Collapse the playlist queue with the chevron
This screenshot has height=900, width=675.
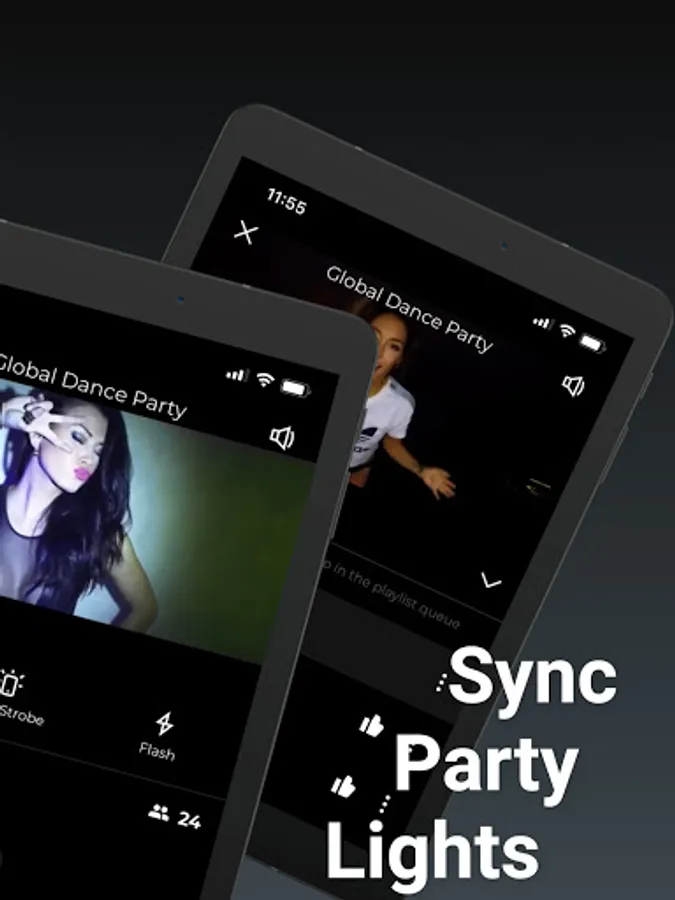click(491, 582)
